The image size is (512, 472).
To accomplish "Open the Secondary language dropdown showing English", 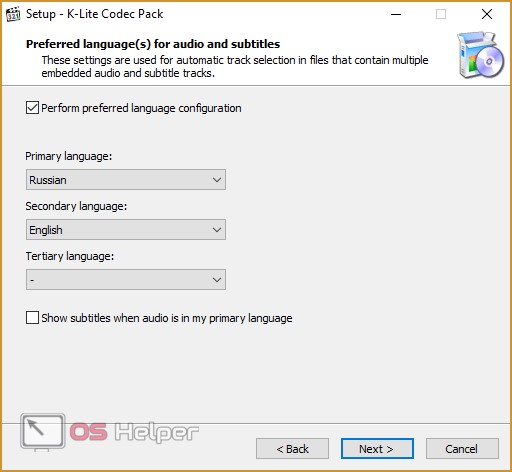I will 126,230.
